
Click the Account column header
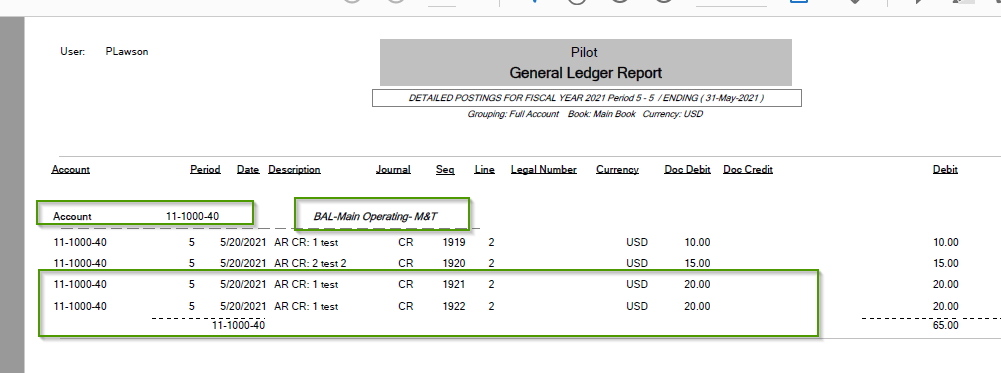tap(70, 169)
